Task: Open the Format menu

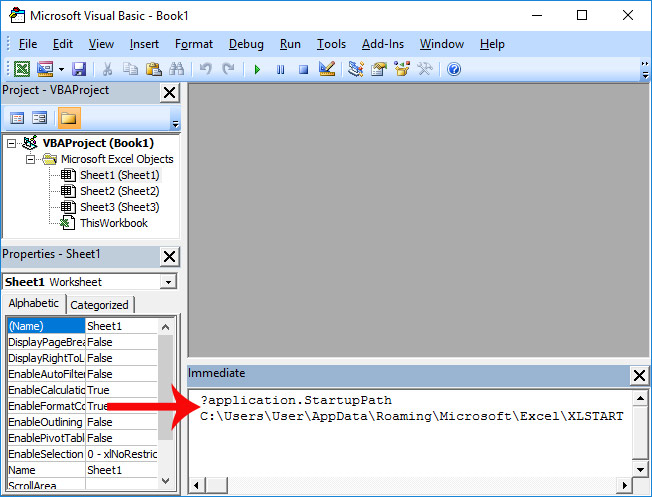Action: (194, 44)
